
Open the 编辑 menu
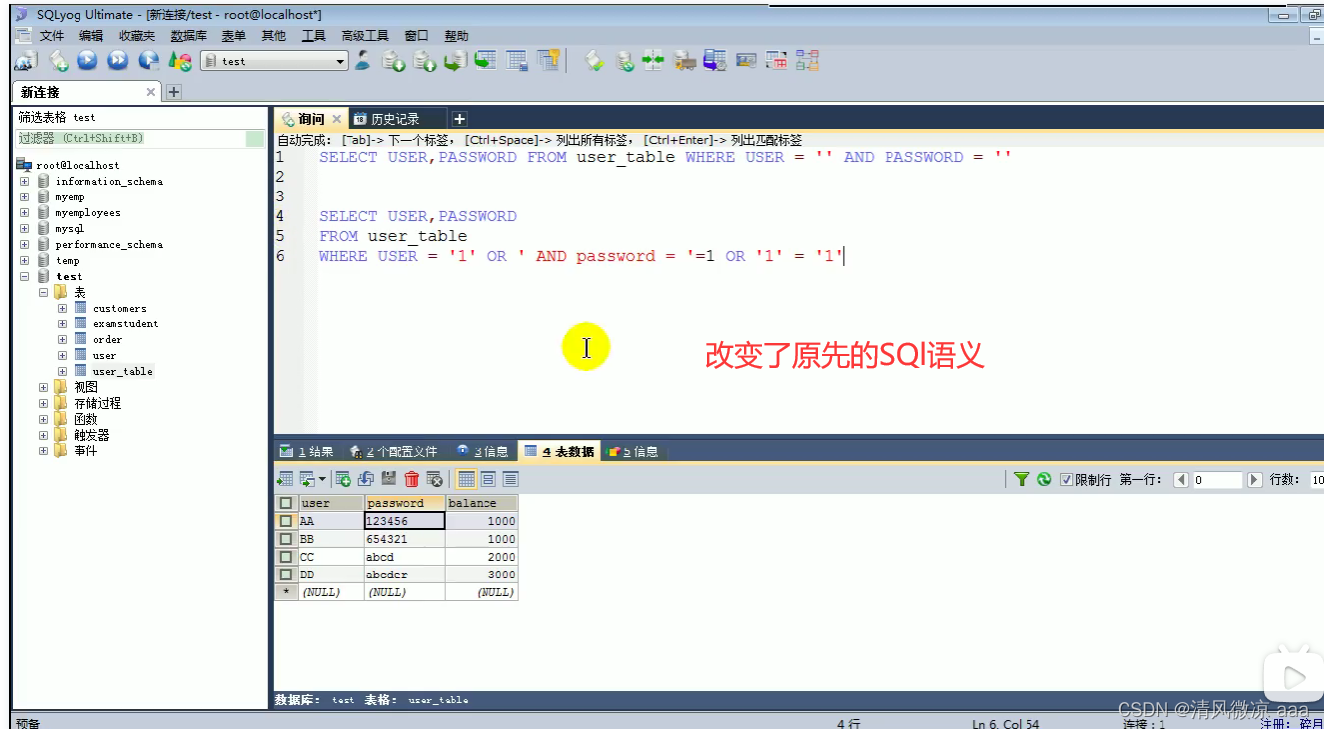click(x=91, y=36)
